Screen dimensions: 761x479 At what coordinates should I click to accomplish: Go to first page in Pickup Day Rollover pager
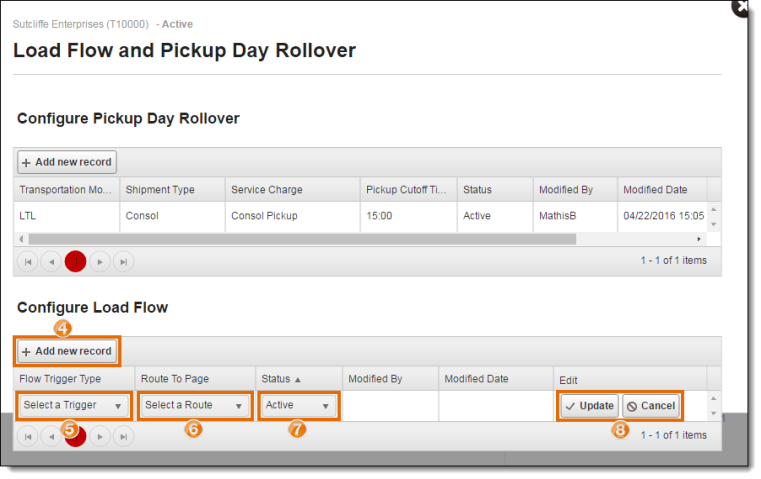[27, 261]
